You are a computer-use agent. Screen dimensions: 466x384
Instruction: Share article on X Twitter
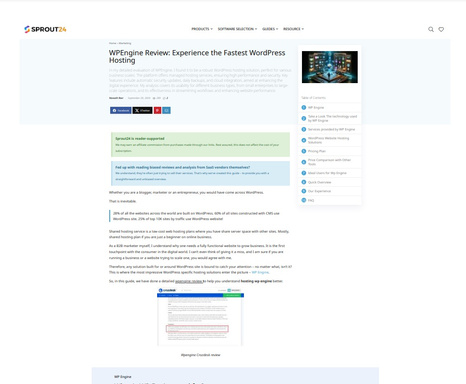click(142, 110)
